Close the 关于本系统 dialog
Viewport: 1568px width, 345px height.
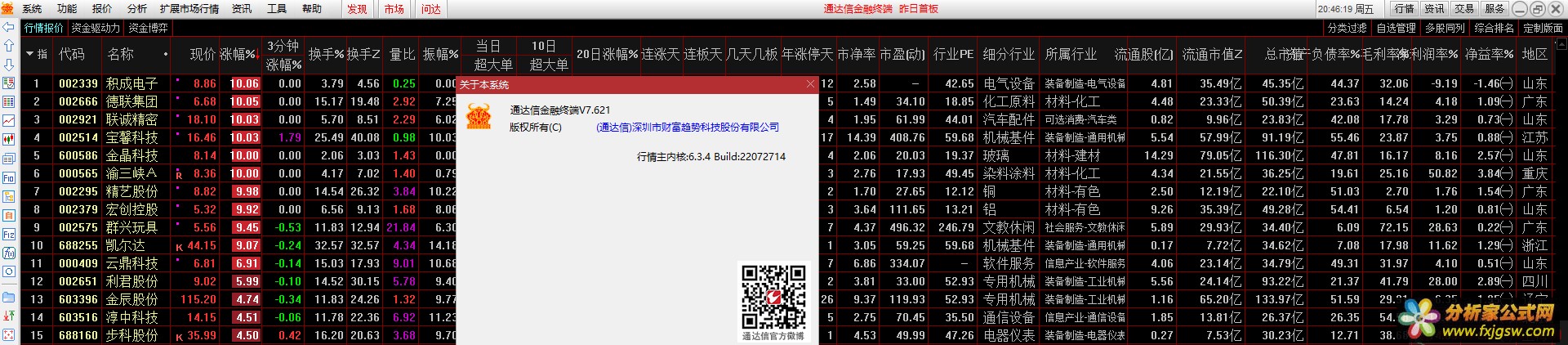tap(810, 84)
